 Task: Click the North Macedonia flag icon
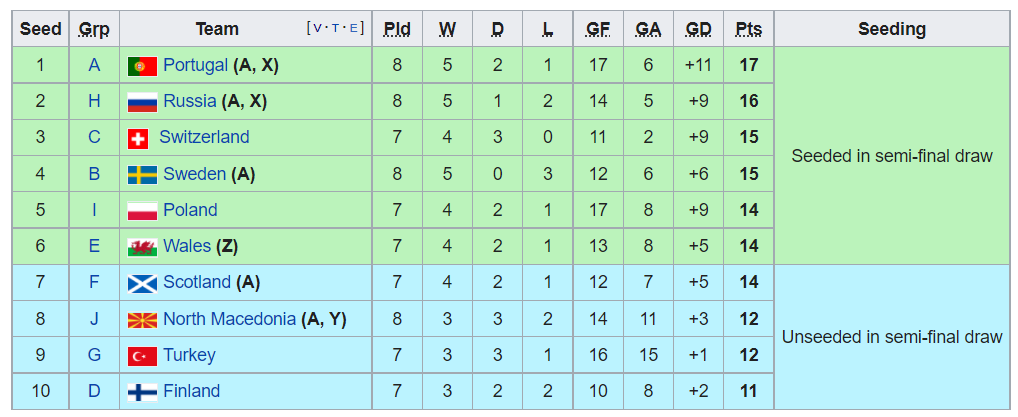point(142,320)
